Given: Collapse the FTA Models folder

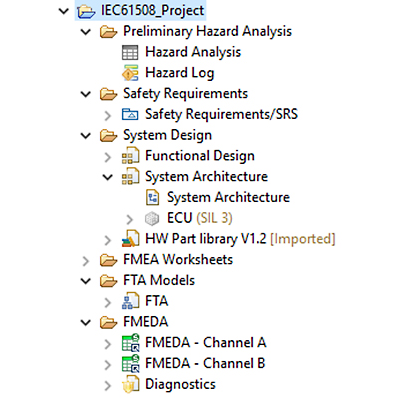Looking at the screenshot, I should 86,281.
